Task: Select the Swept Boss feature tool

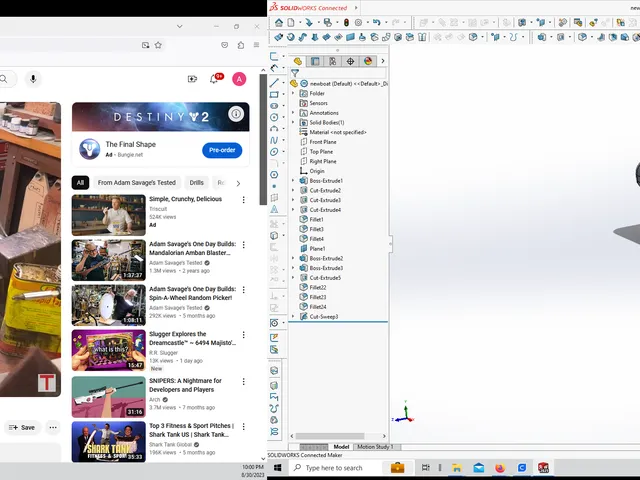Action: point(302,37)
